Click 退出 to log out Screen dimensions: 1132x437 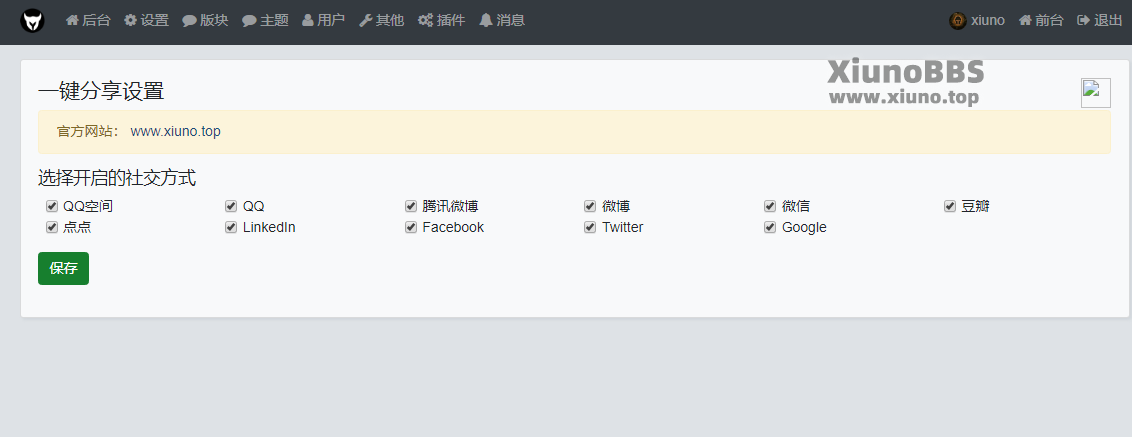pyautogui.click(x=1100, y=20)
